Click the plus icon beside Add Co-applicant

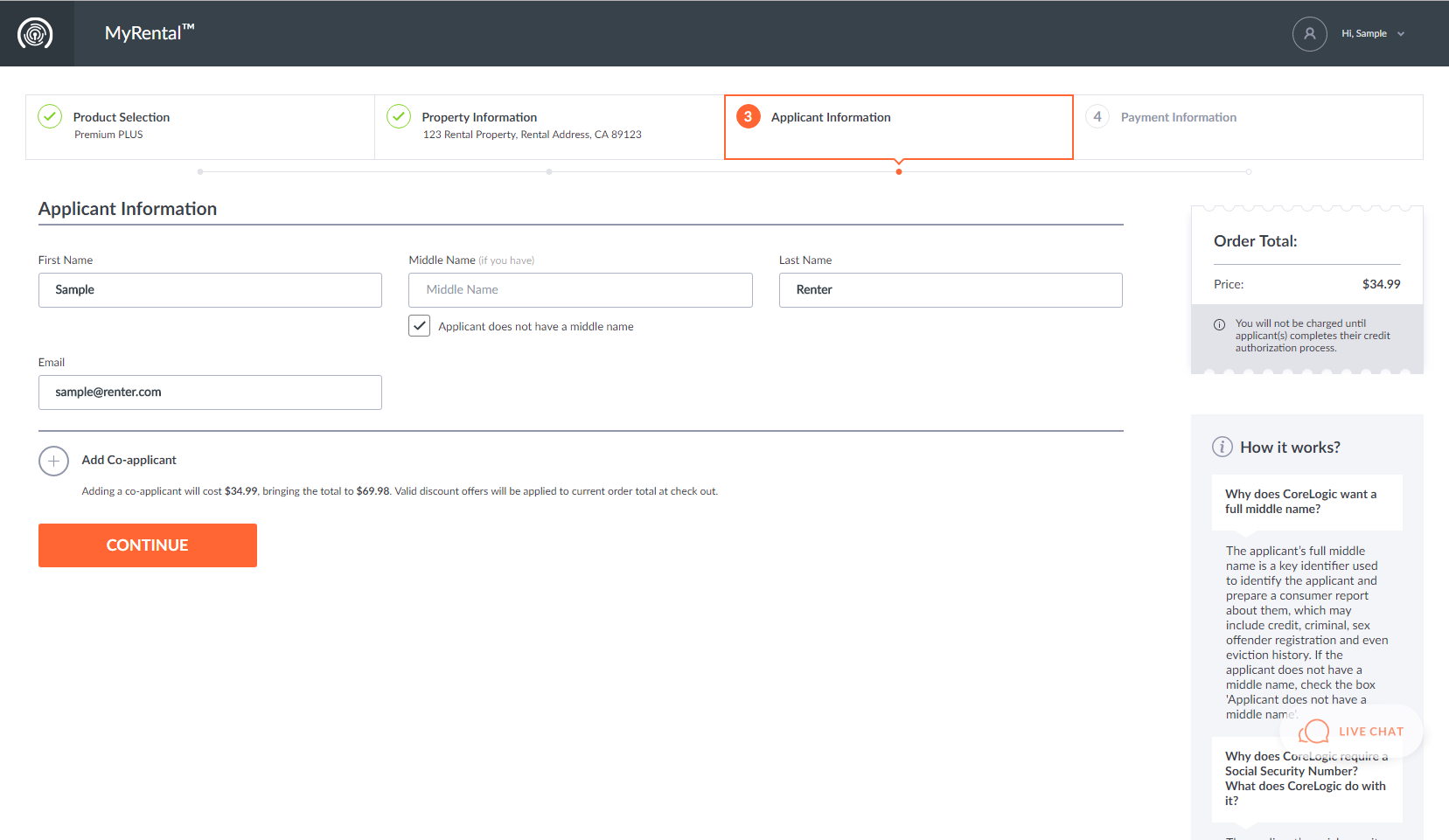(x=53, y=461)
